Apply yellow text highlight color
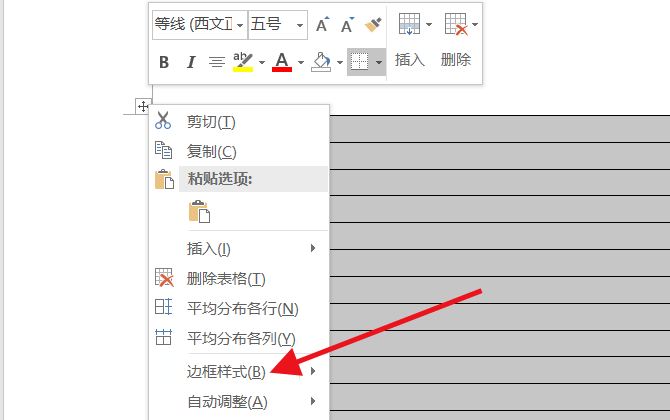The height and width of the screenshot is (420, 670). click(x=243, y=62)
